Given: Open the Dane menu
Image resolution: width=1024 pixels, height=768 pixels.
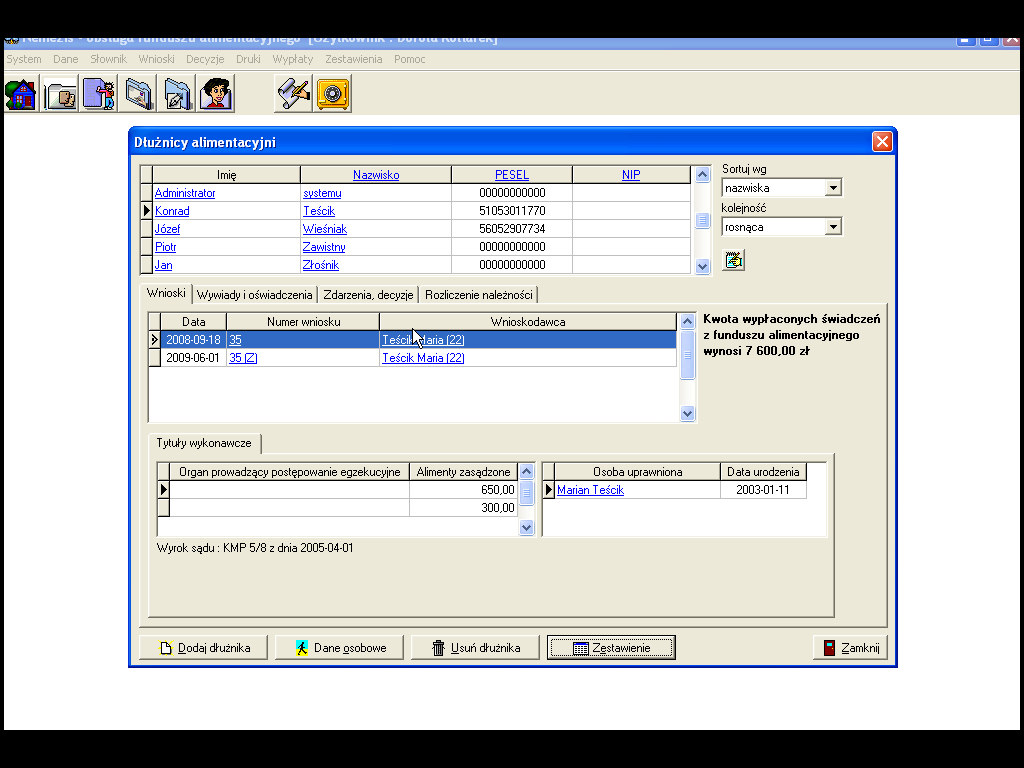Looking at the screenshot, I should (65, 59).
